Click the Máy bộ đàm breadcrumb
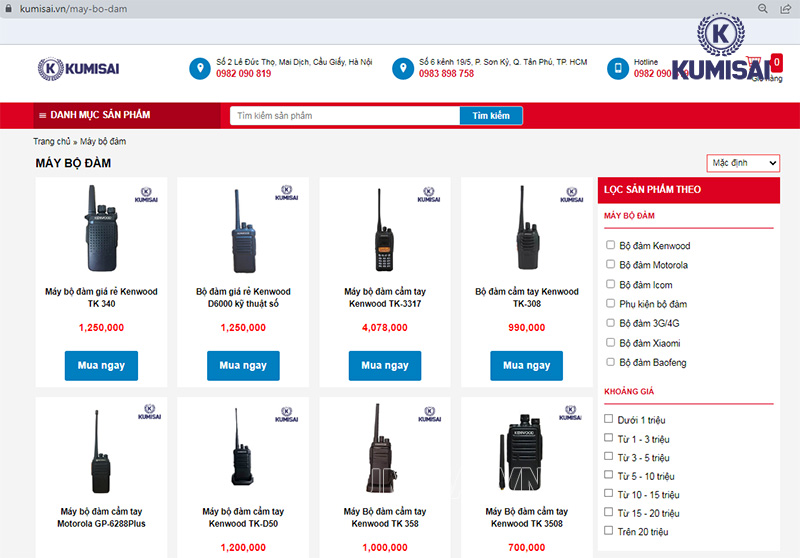 [x=103, y=141]
